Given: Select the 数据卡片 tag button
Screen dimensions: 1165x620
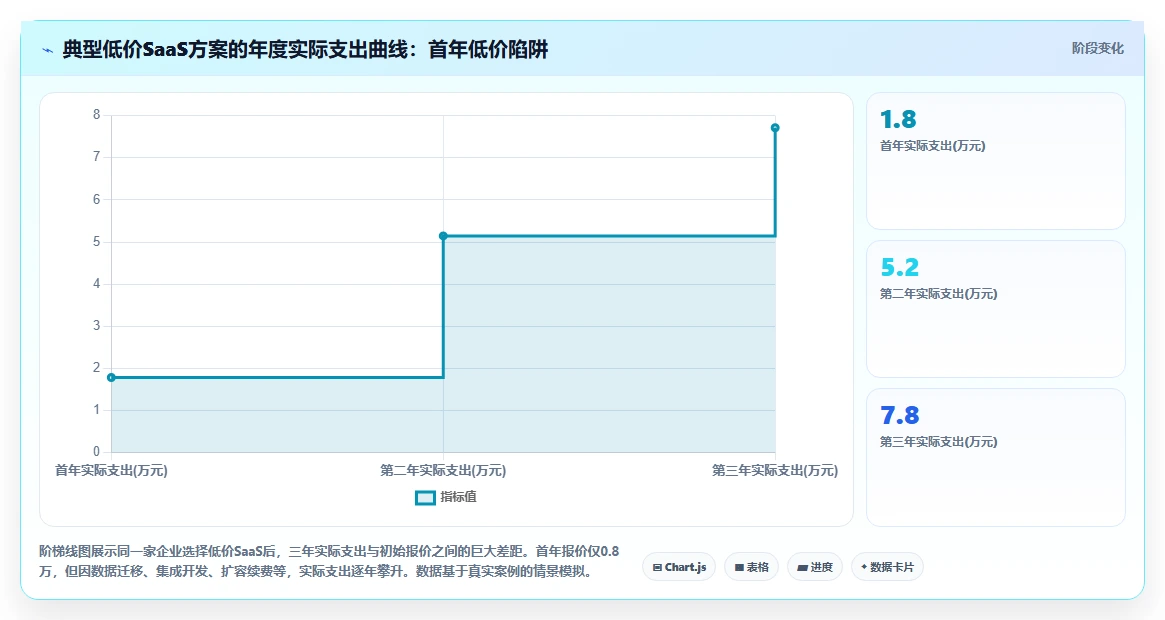Looking at the screenshot, I should [887, 567].
